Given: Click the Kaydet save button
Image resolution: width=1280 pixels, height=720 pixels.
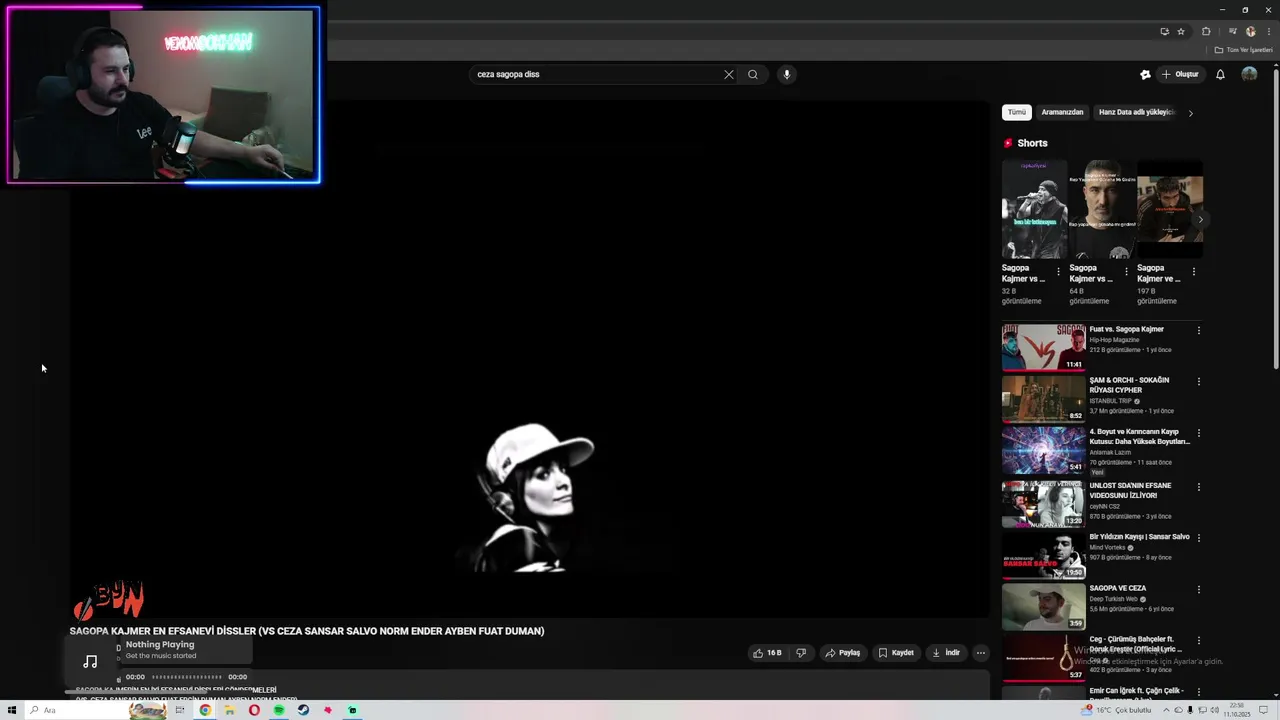Looking at the screenshot, I should (896, 653).
